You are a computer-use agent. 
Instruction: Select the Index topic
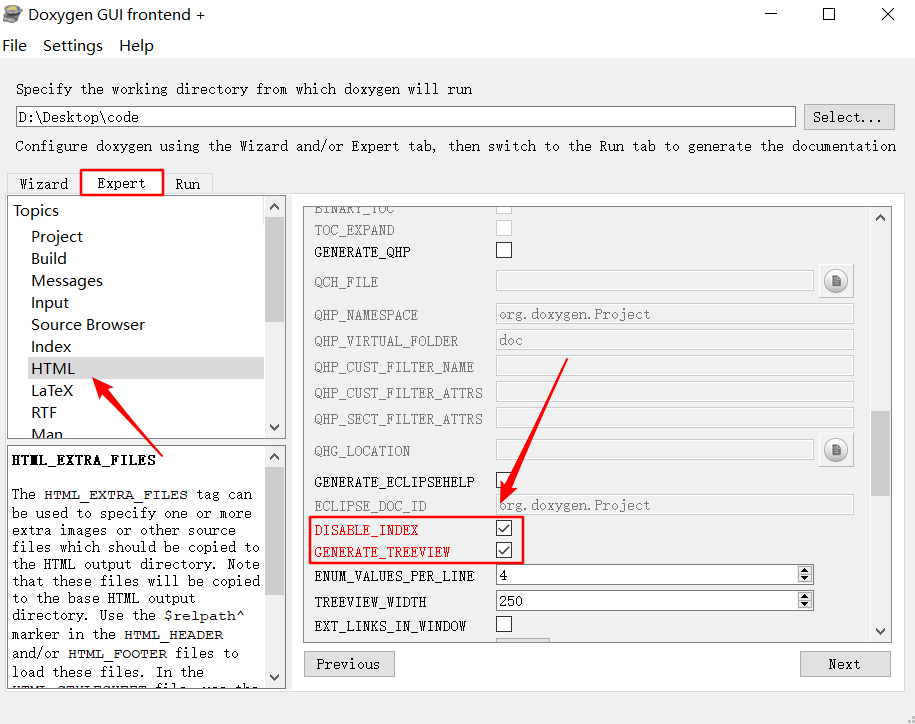click(x=51, y=347)
